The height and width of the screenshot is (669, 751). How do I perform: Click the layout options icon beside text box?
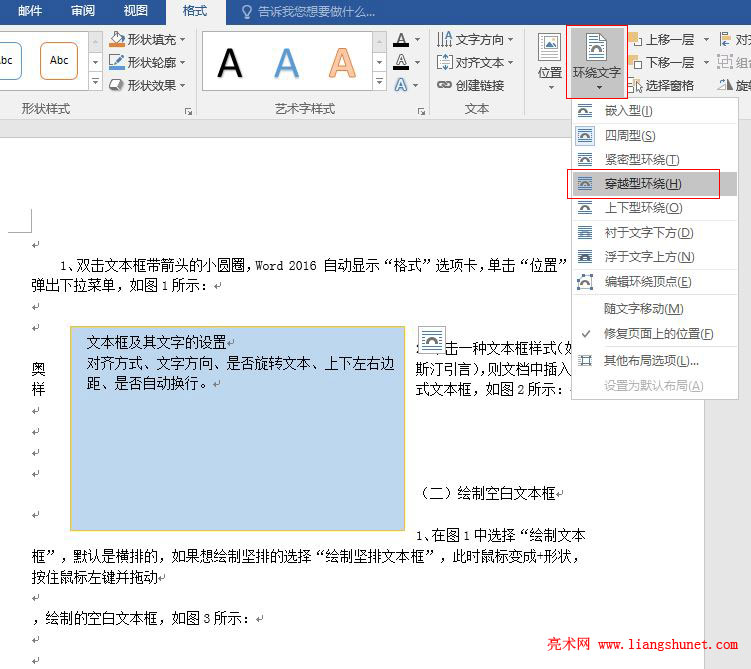(432, 340)
